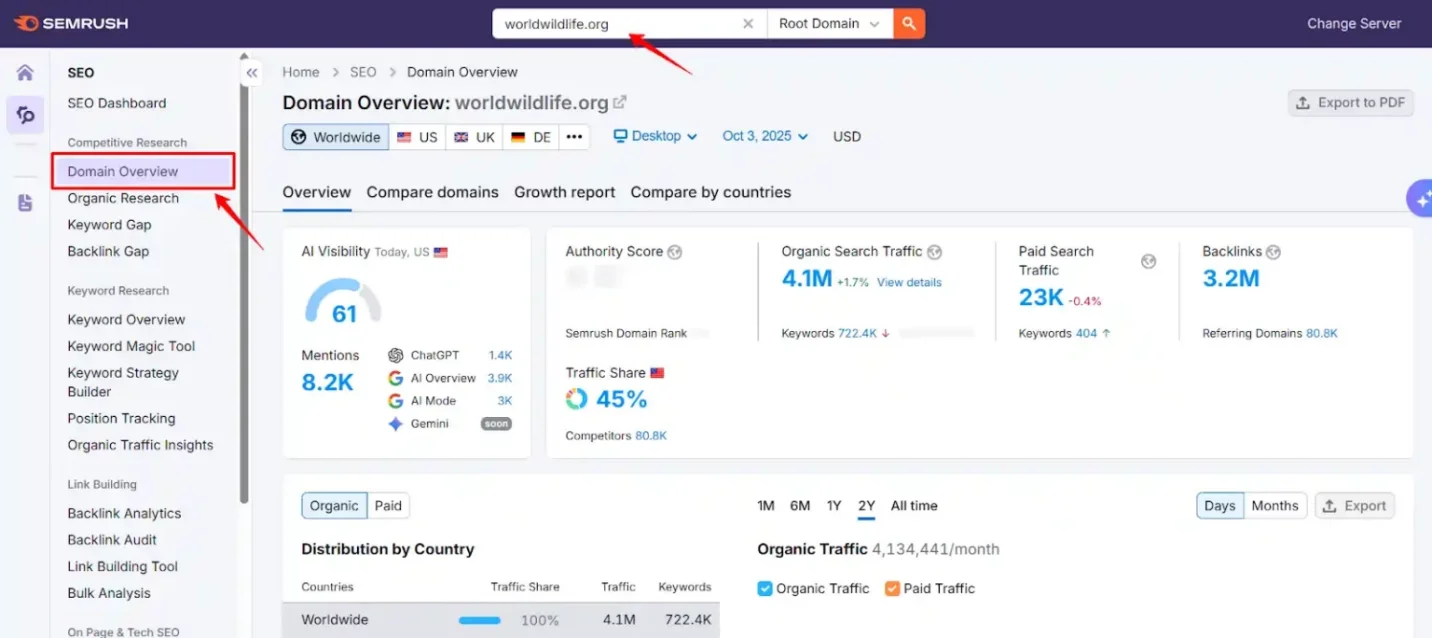The image size is (1432, 638).
Task: Open the Root Domain dropdown
Action: point(830,24)
